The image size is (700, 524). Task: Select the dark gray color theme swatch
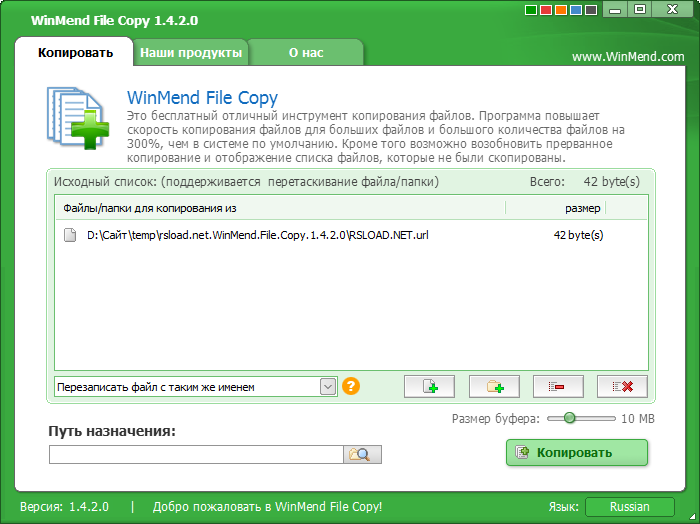tap(591, 10)
